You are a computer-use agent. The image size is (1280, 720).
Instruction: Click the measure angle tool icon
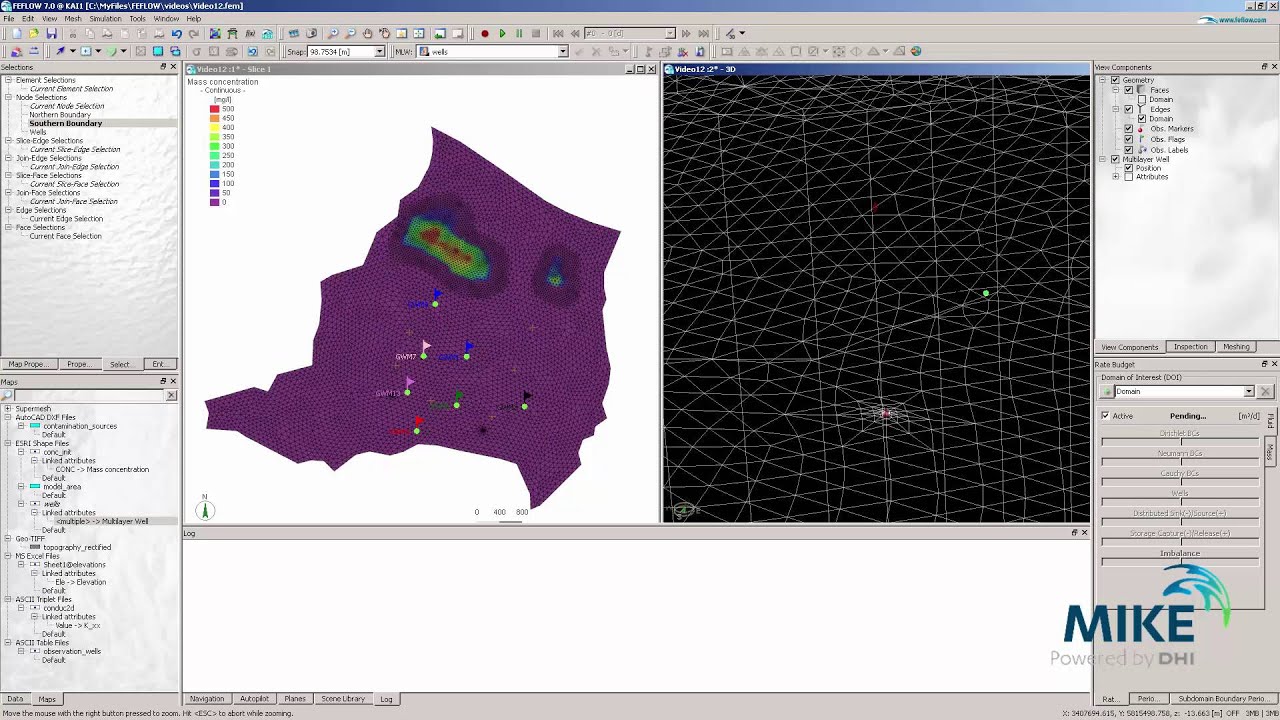(731, 33)
